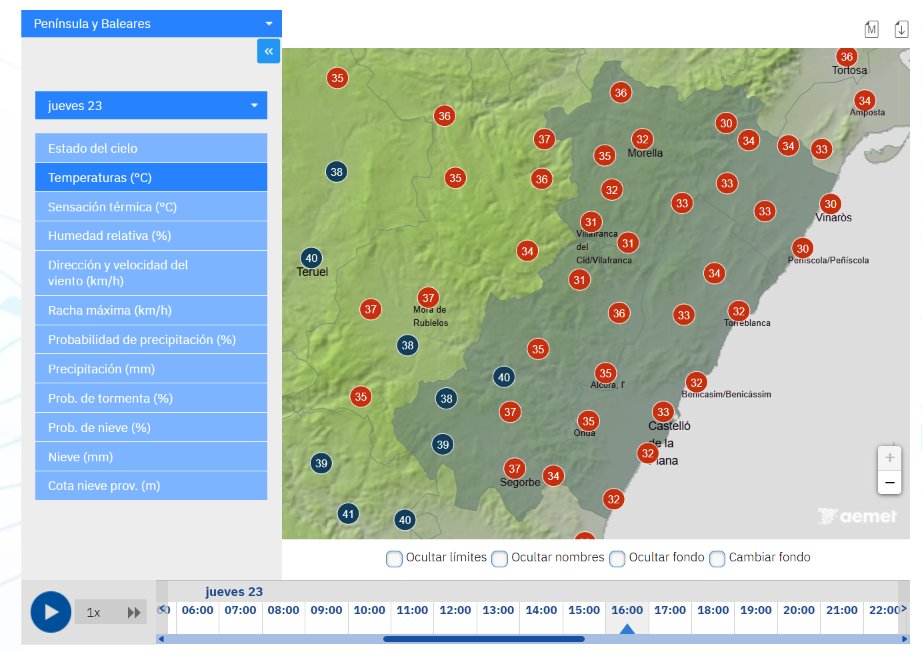The width and height of the screenshot is (922, 652).
Task: Zoom in the map with plus
Action: pyautogui.click(x=890, y=457)
